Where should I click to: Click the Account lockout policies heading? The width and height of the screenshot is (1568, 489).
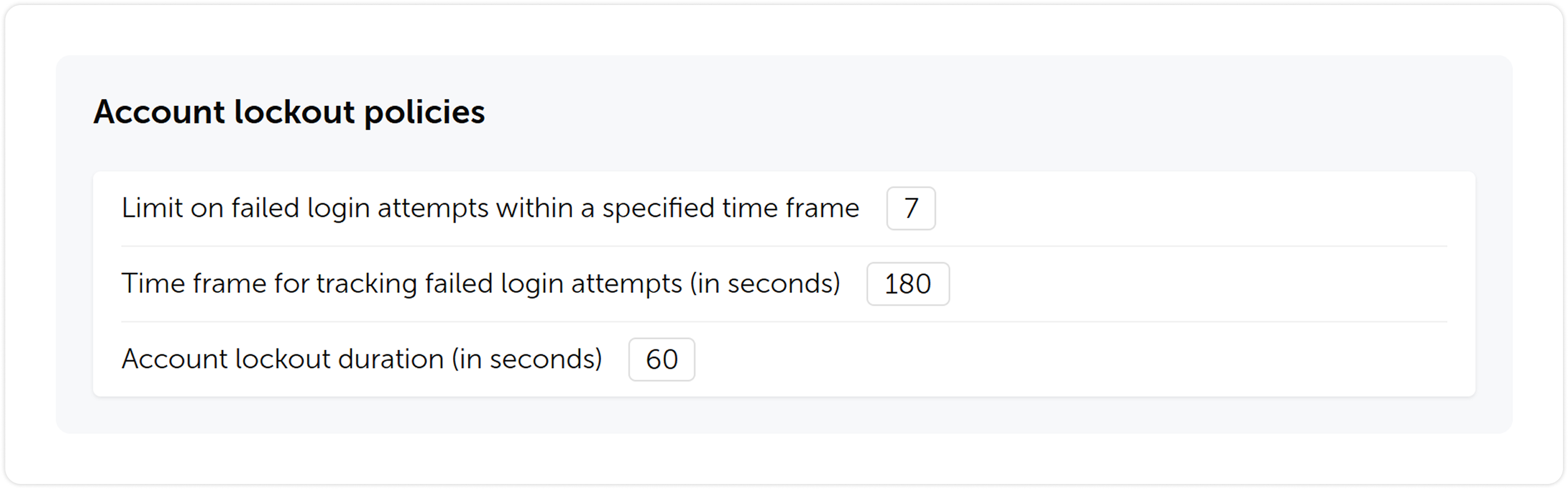point(289,112)
